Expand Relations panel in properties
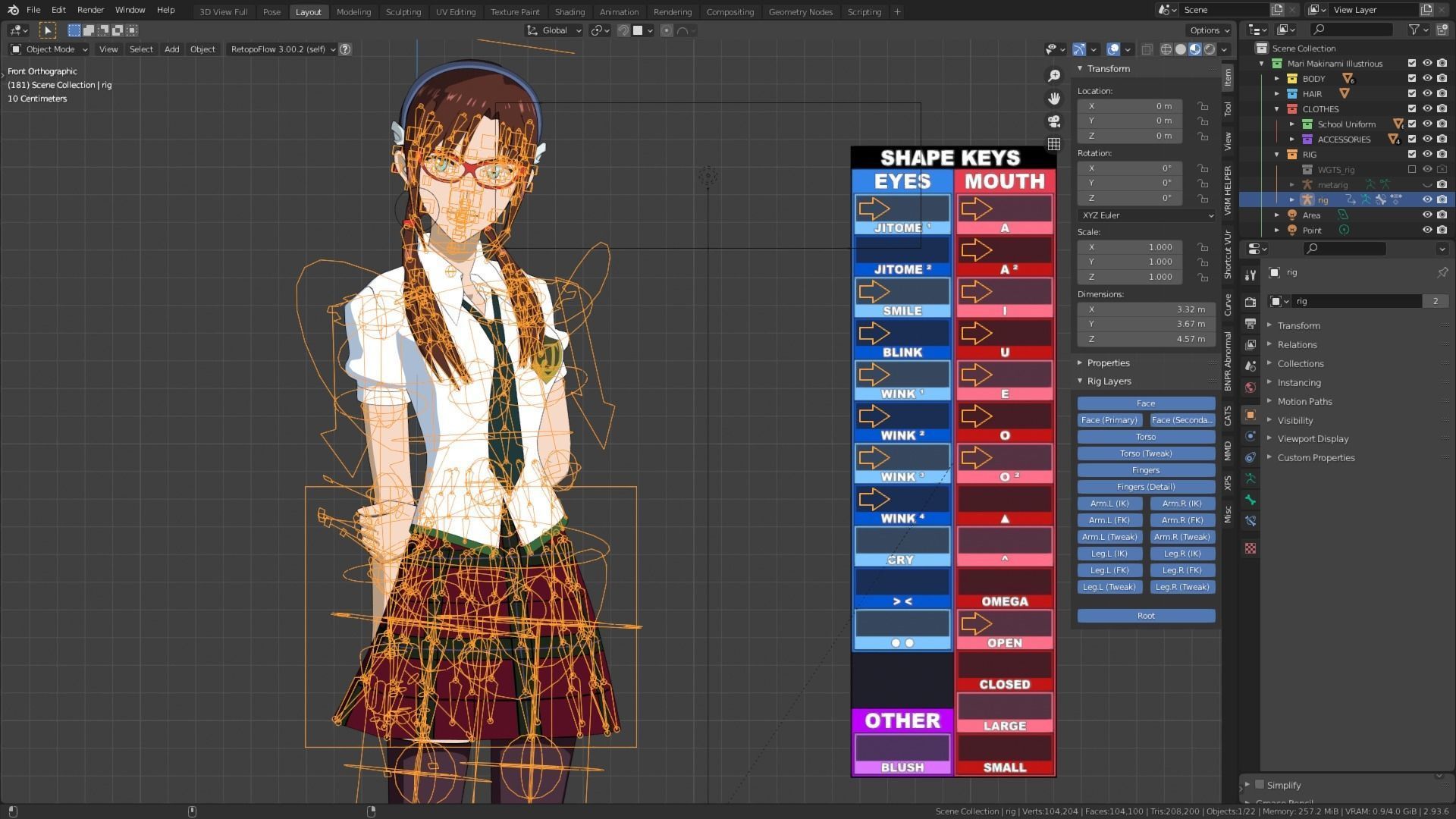The width and height of the screenshot is (1456, 819). [x=1297, y=344]
